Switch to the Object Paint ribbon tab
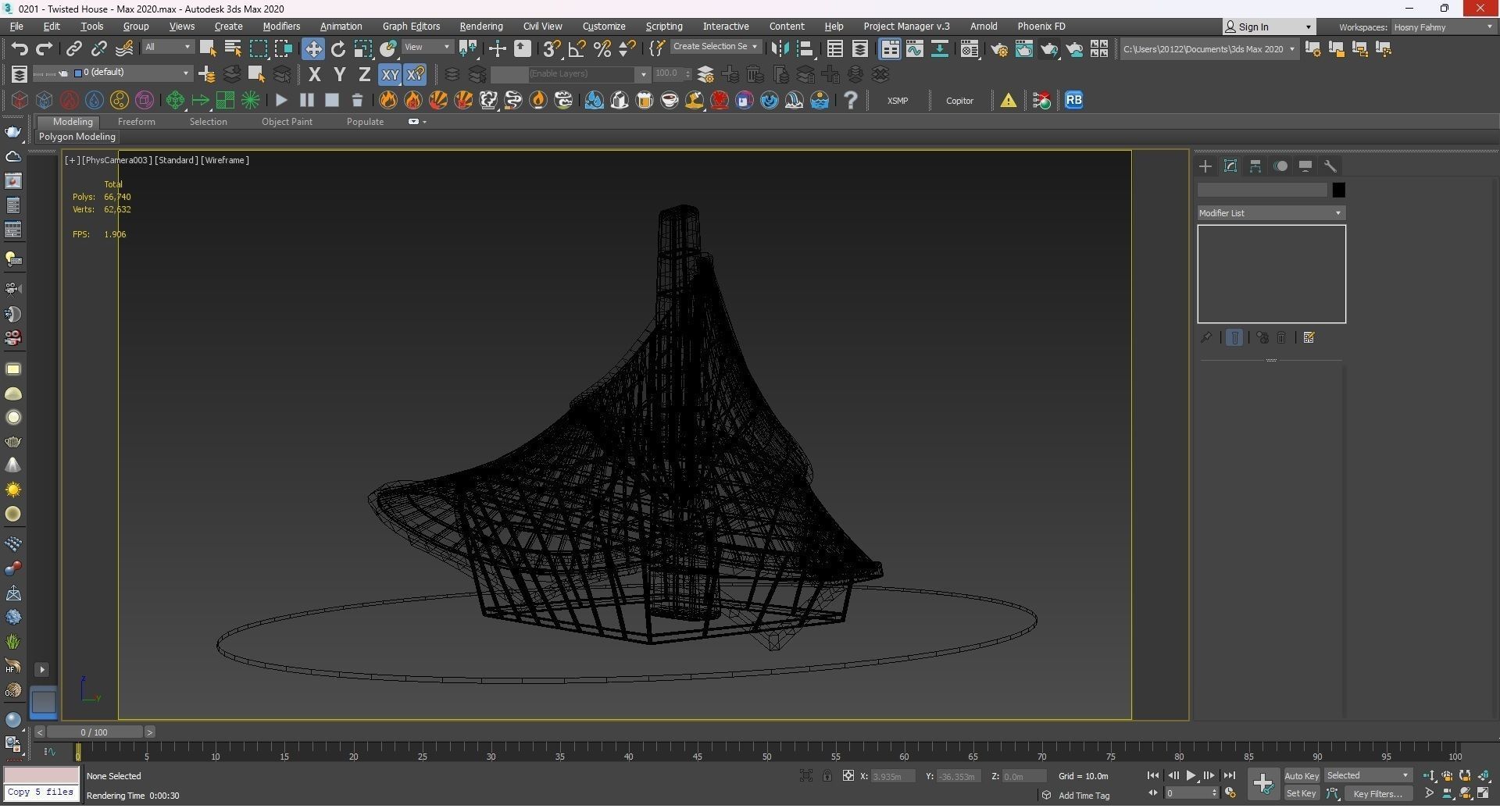This screenshot has width=1500, height=812. tap(287, 122)
